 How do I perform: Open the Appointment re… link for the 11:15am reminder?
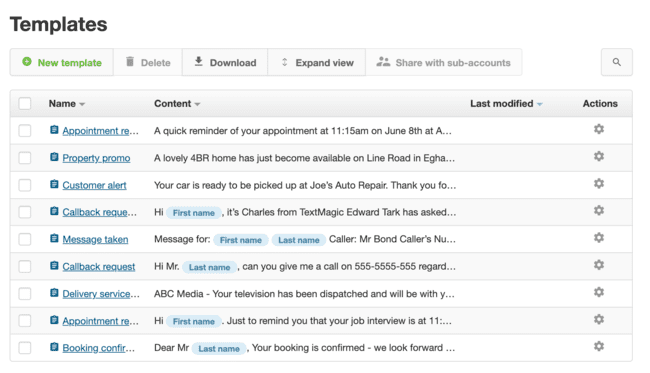coord(100,131)
